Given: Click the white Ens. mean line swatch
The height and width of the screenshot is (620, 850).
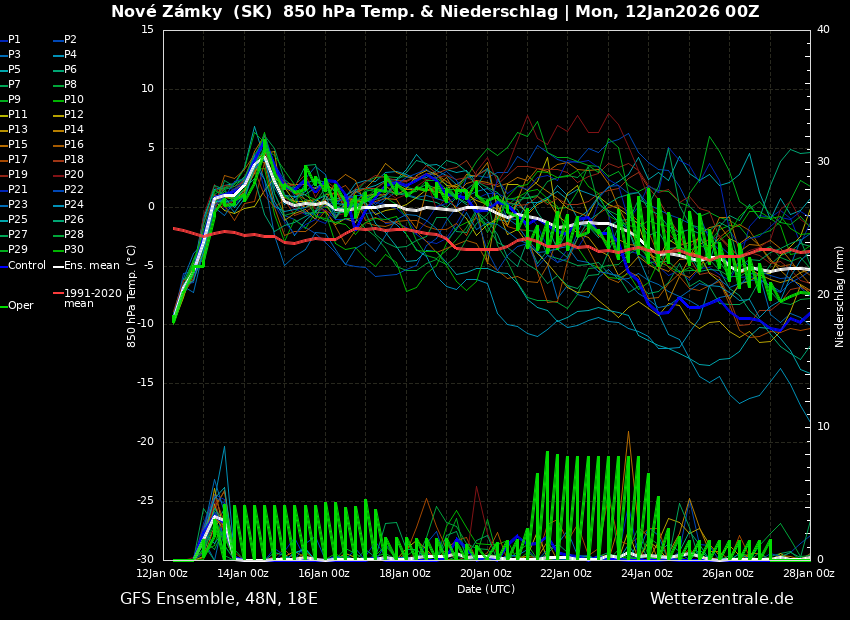Looking at the screenshot, I should point(58,266).
